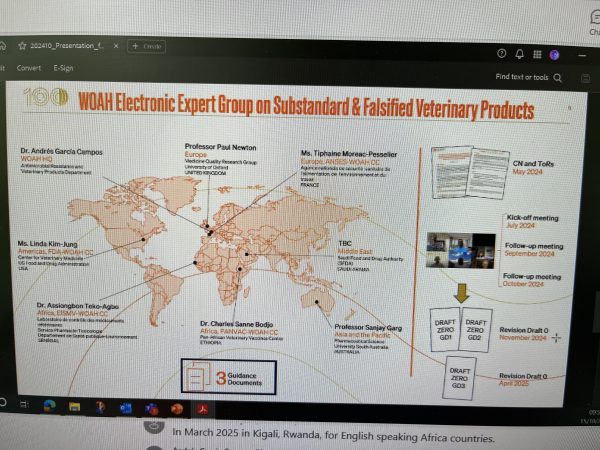This screenshot has width=600, height=450.
Task: Click the 100 anniversary logo on slide
Action: coord(46,97)
